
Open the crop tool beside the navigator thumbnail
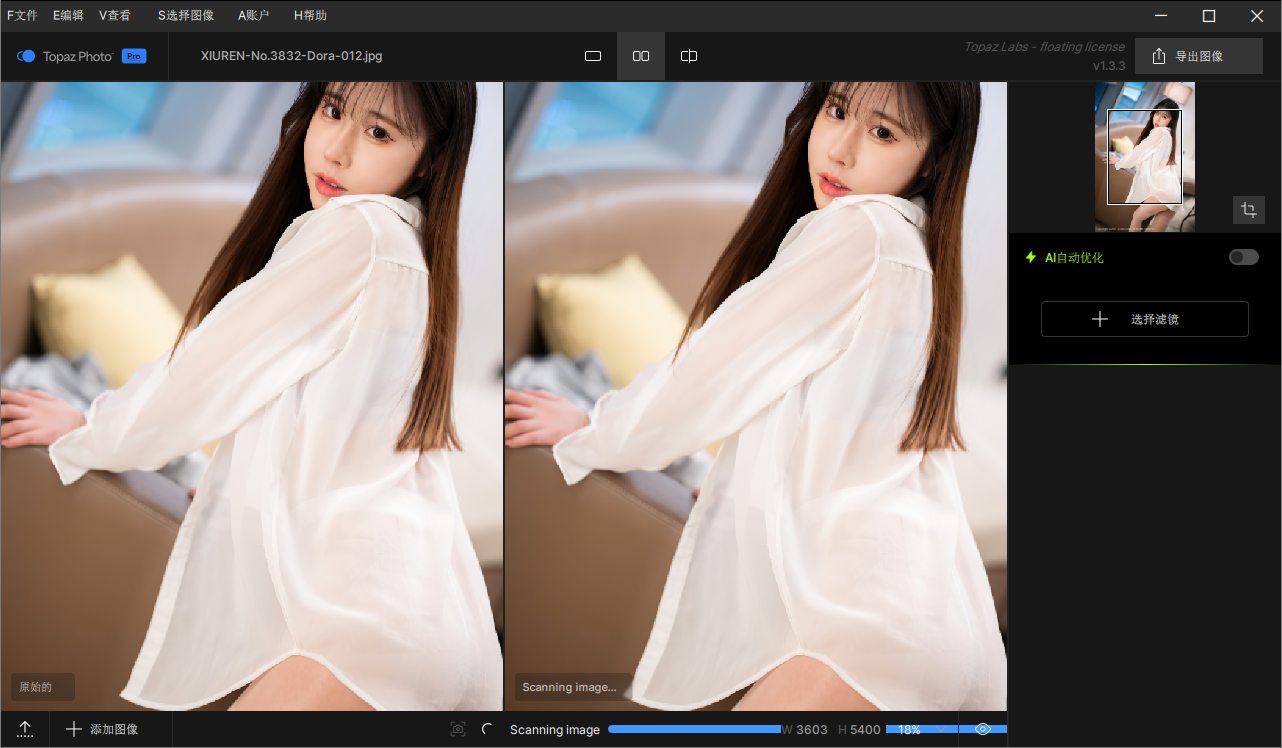coord(1248,210)
